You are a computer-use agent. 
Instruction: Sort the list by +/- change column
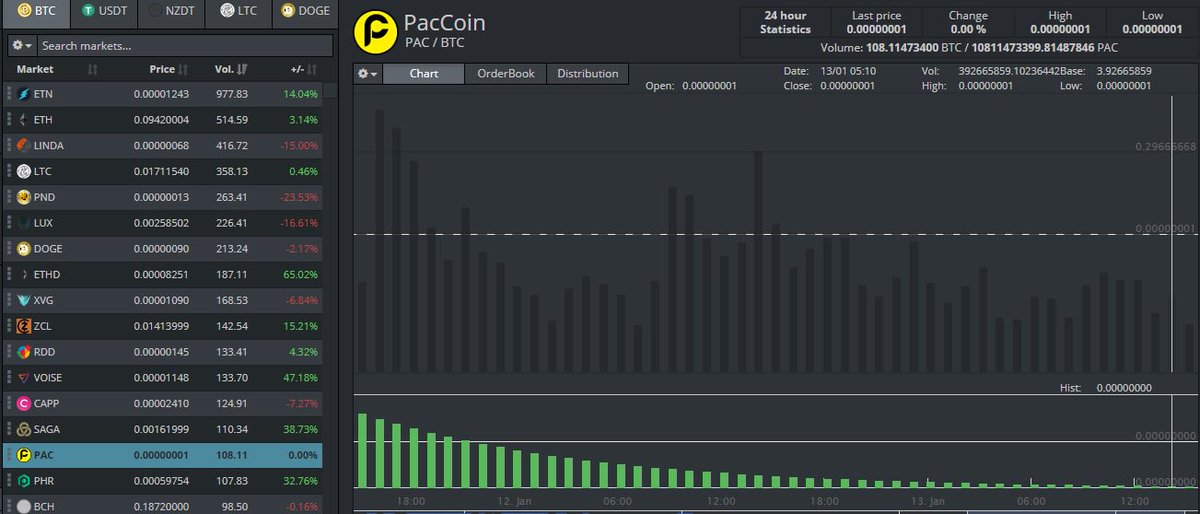[303, 69]
